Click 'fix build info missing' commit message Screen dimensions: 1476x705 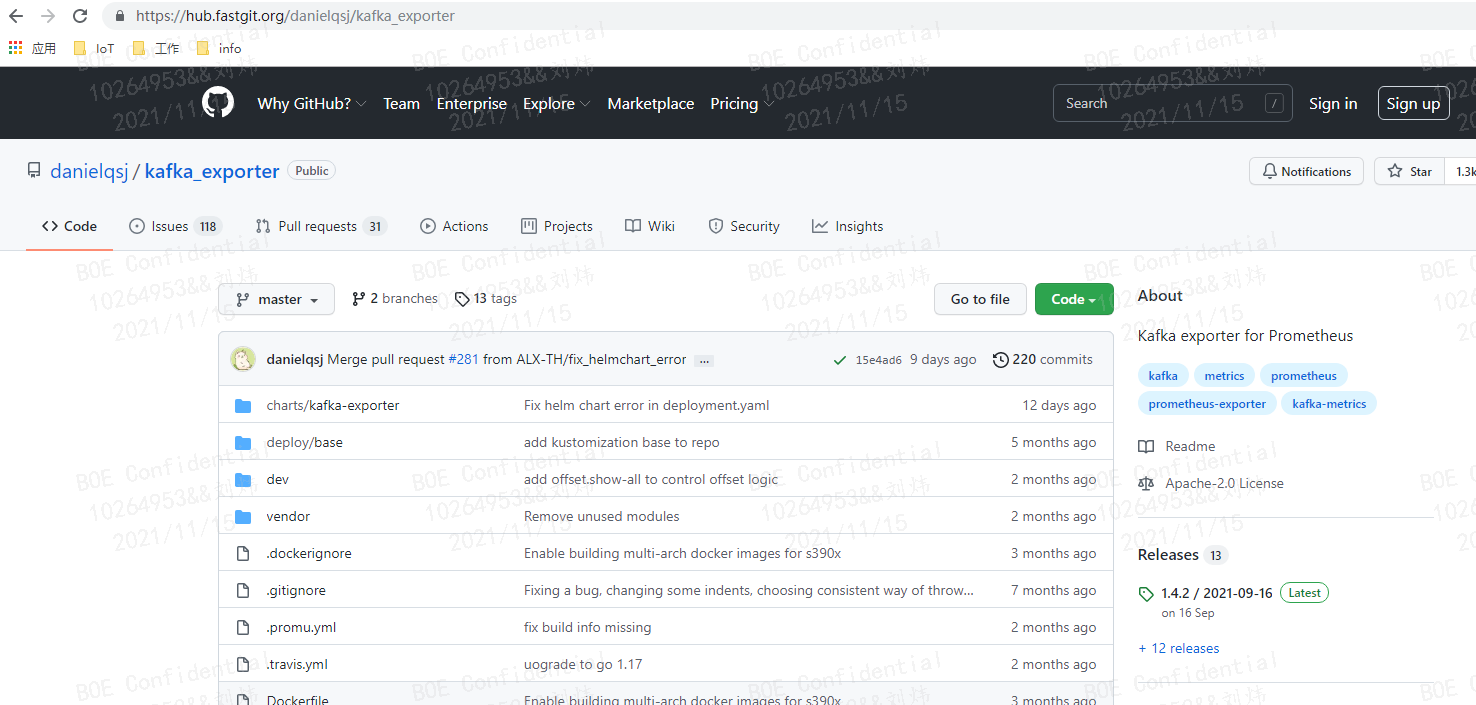click(x=588, y=627)
